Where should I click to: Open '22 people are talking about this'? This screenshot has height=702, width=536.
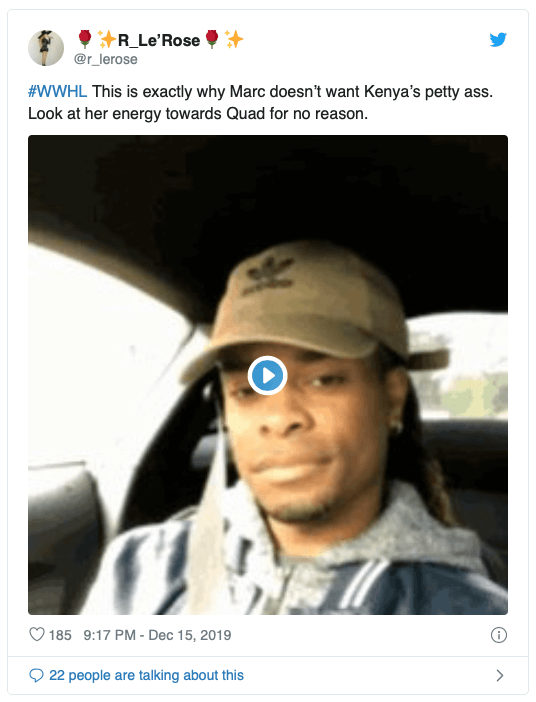(146, 675)
